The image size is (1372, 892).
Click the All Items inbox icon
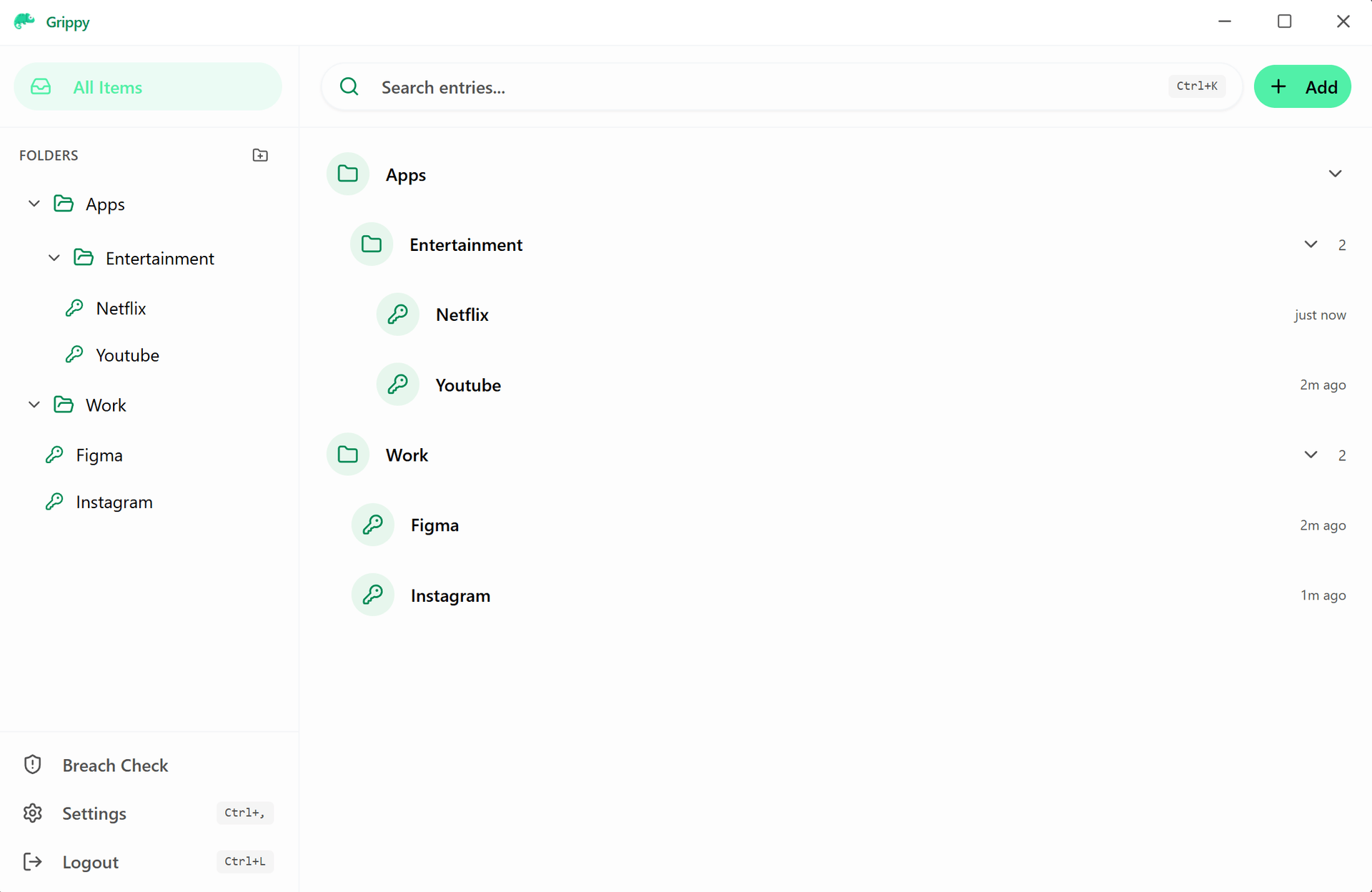click(41, 86)
